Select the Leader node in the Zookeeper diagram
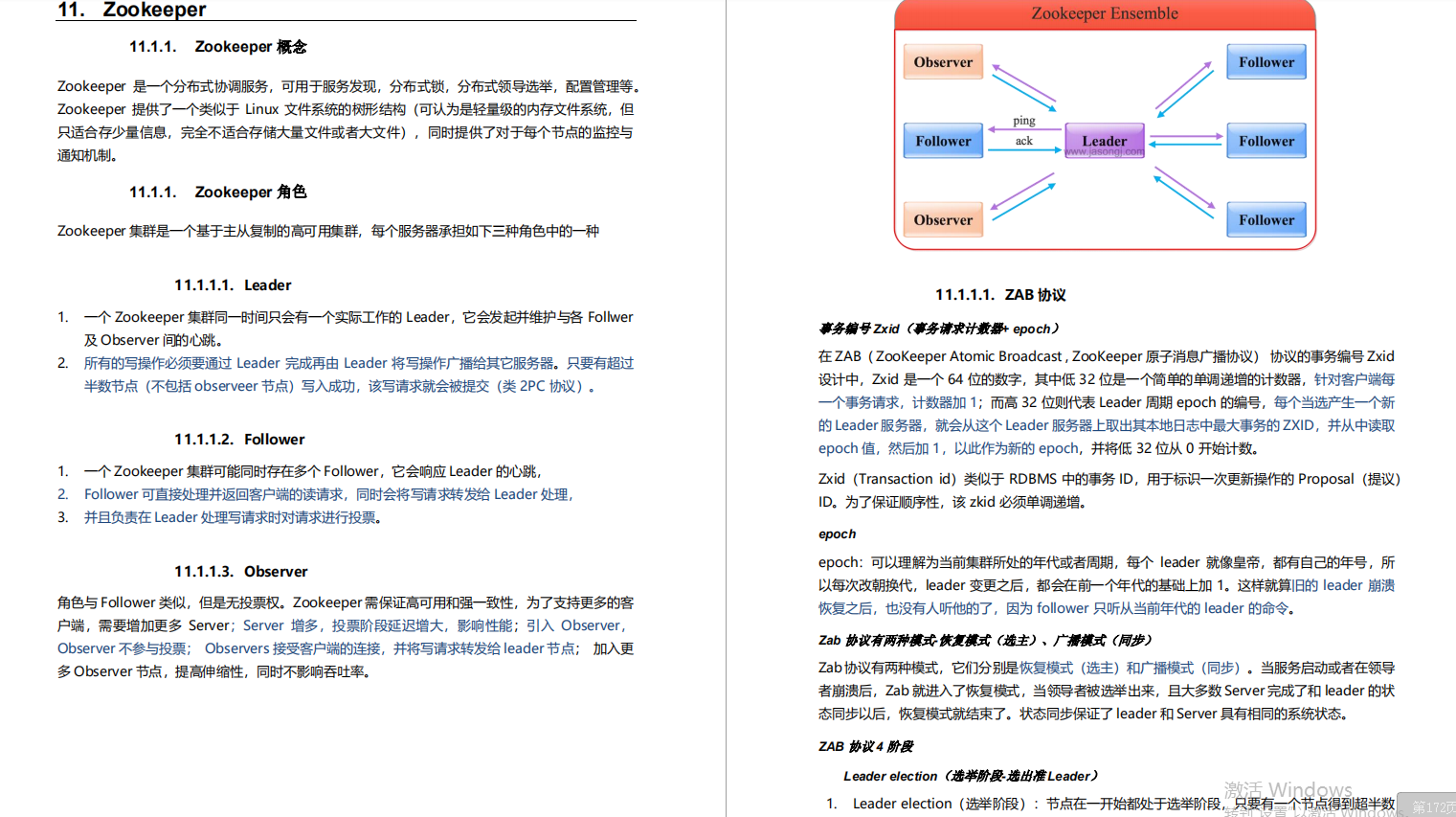 1104,140
